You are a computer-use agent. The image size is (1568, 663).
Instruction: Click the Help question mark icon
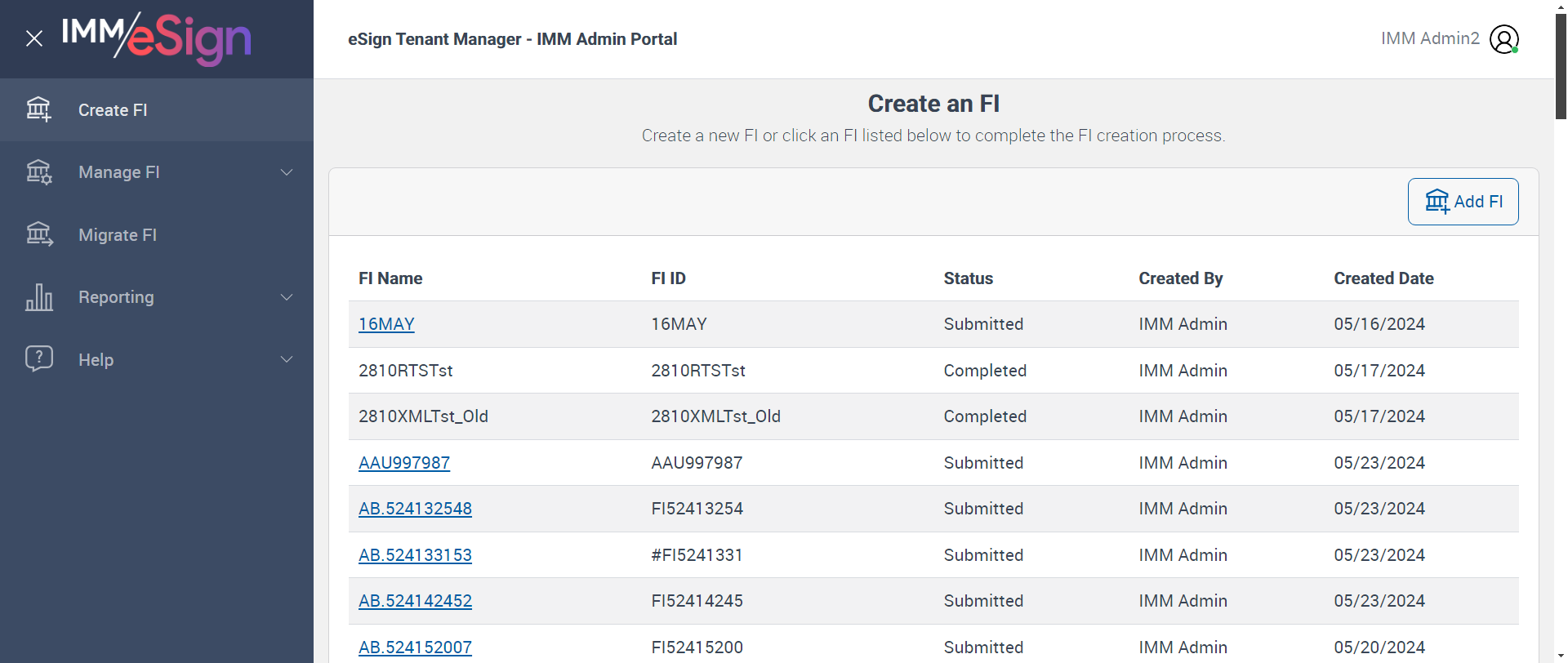tap(38, 358)
